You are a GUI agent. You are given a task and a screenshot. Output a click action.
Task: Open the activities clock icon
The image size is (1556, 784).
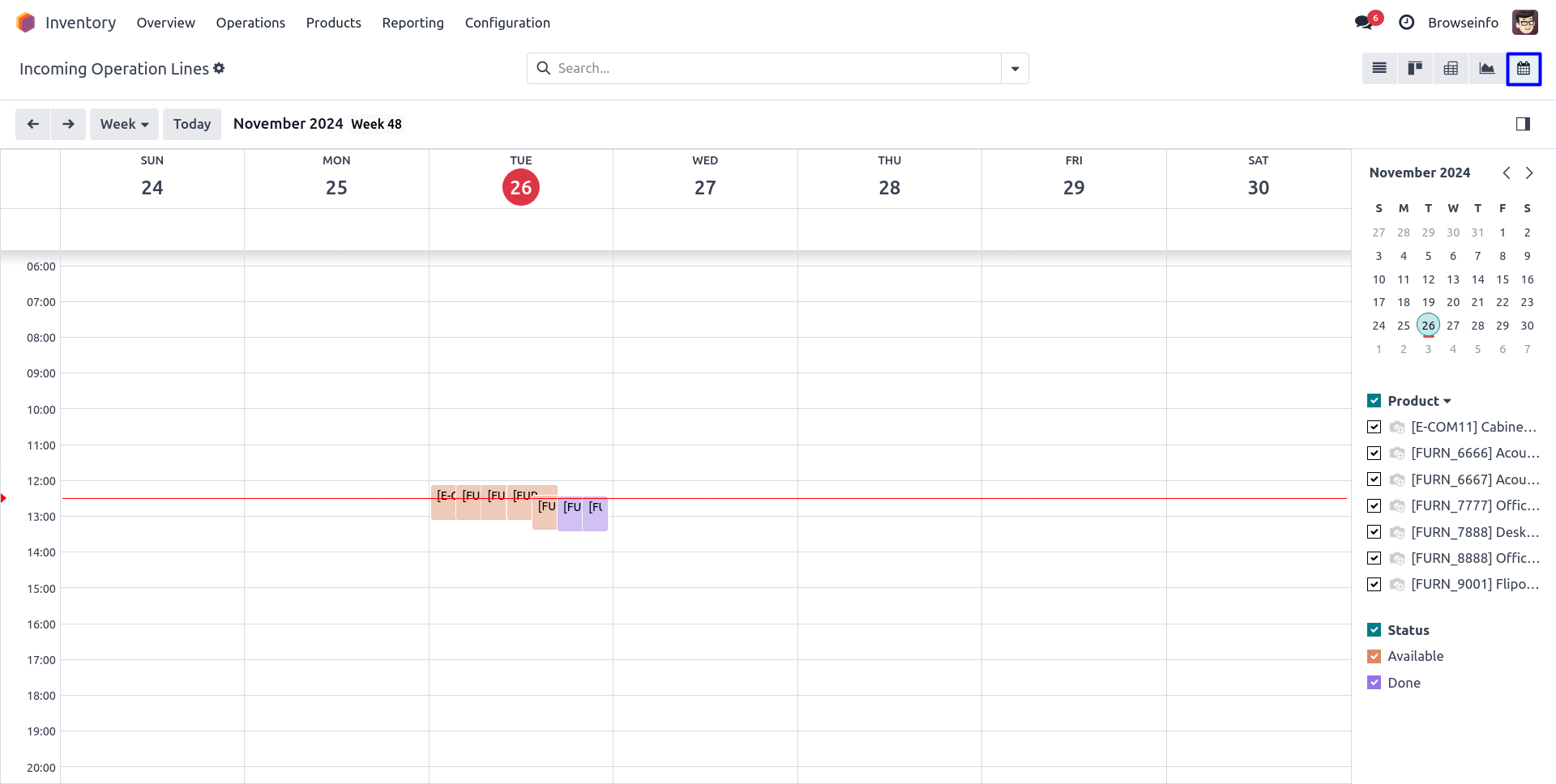(x=1407, y=23)
